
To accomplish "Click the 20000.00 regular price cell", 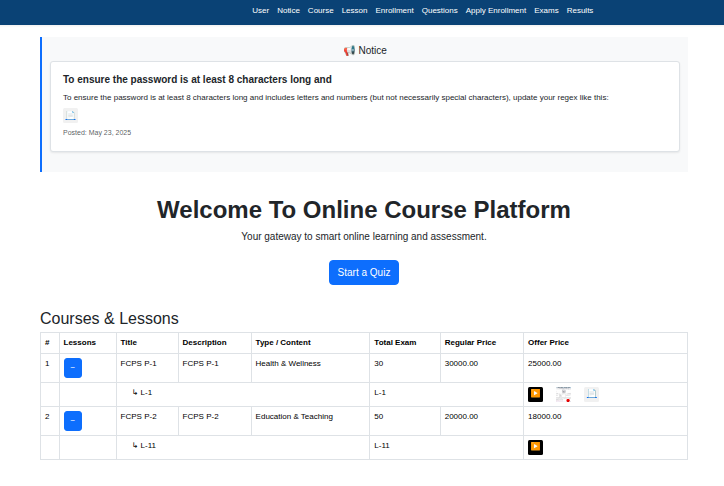I will click(482, 421).
